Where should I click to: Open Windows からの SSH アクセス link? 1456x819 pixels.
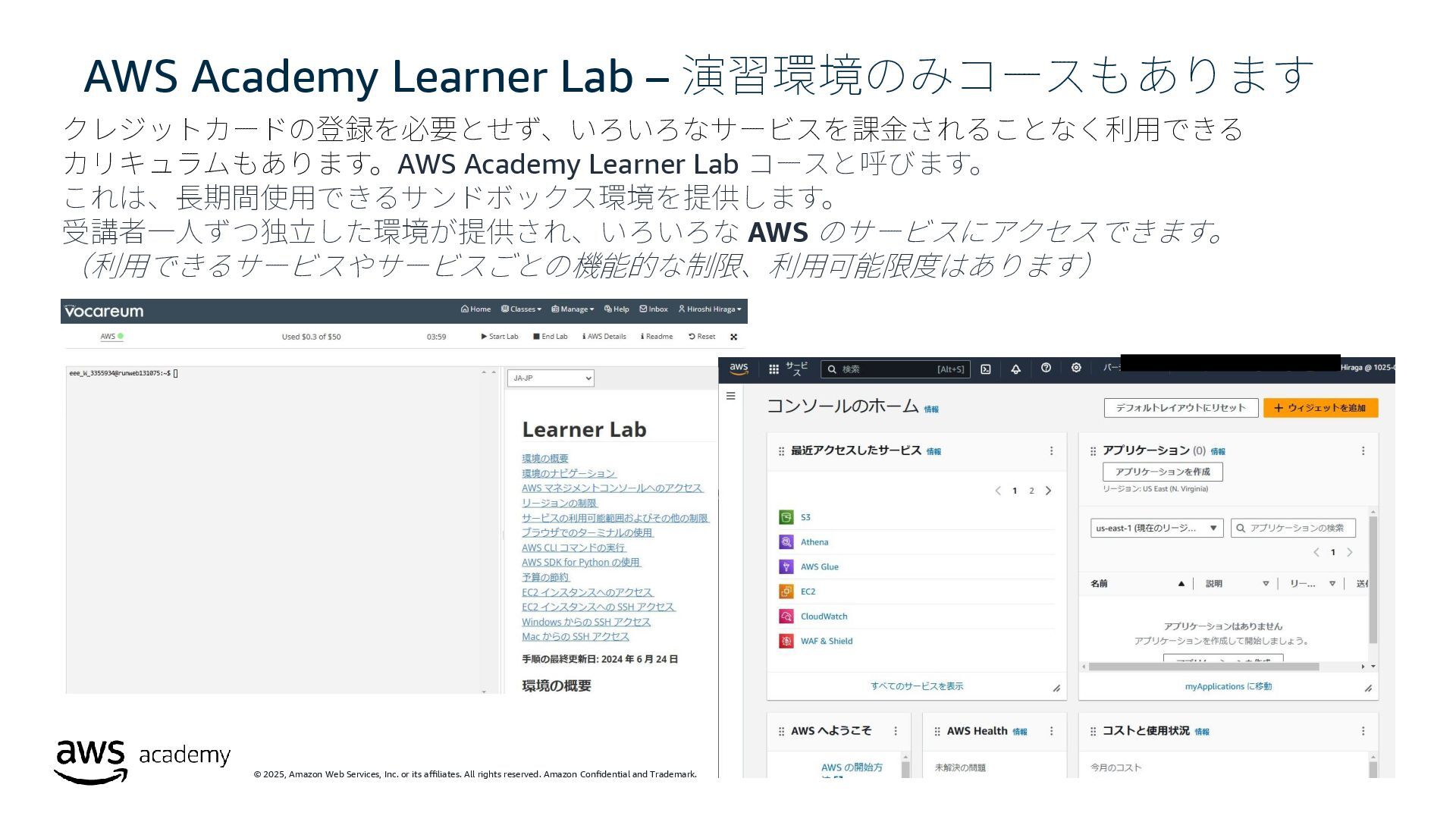[586, 622]
